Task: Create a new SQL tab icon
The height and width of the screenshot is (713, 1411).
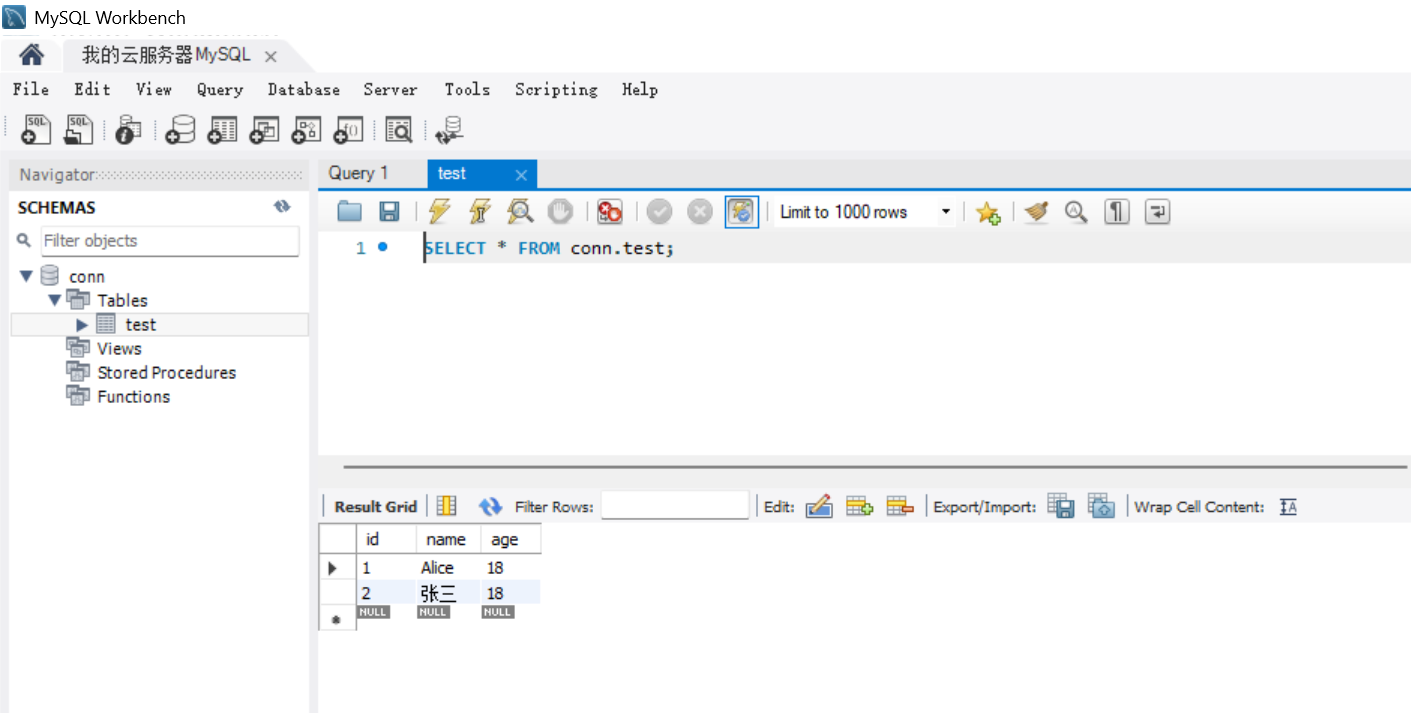Action: [x=36, y=129]
